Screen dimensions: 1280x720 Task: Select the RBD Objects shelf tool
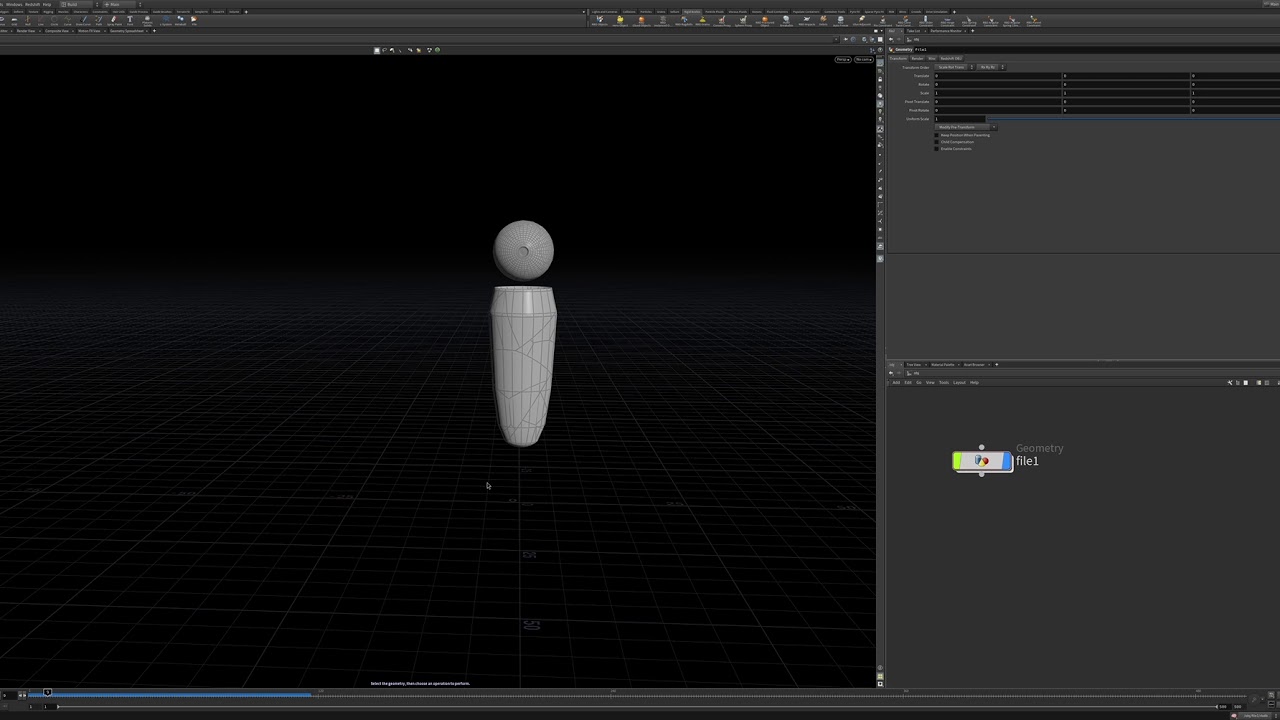point(600,21)
